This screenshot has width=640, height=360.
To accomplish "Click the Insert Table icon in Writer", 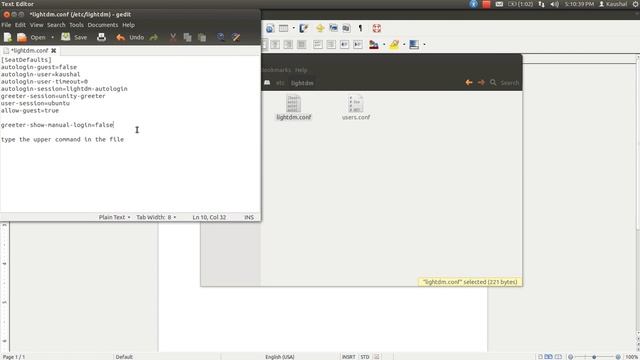I will (x=283, y=28).
